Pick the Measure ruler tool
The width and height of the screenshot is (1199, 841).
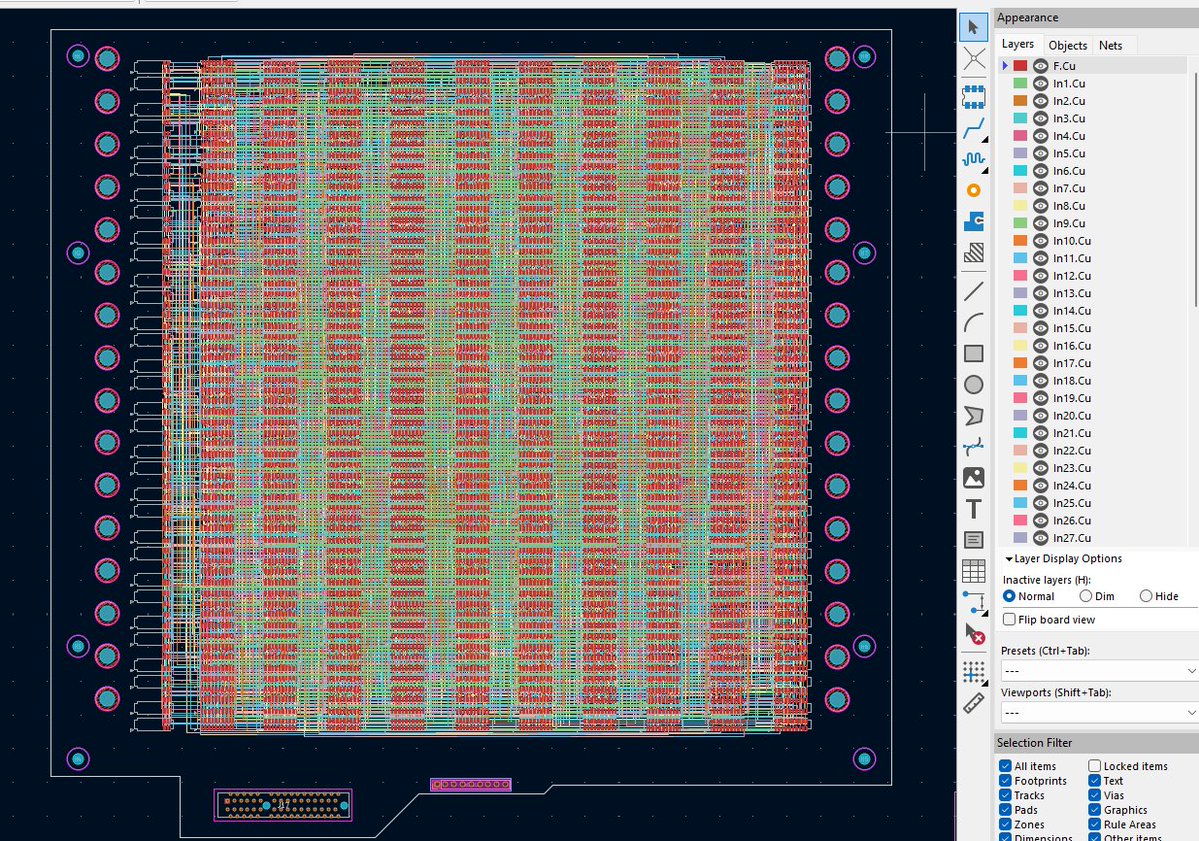[973, 703]
